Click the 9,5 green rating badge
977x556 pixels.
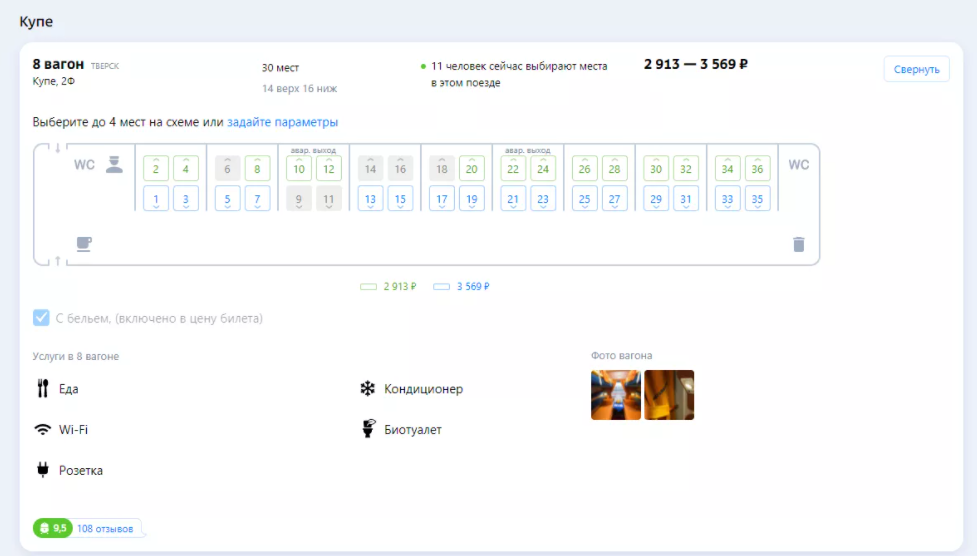tap(53, 529)
